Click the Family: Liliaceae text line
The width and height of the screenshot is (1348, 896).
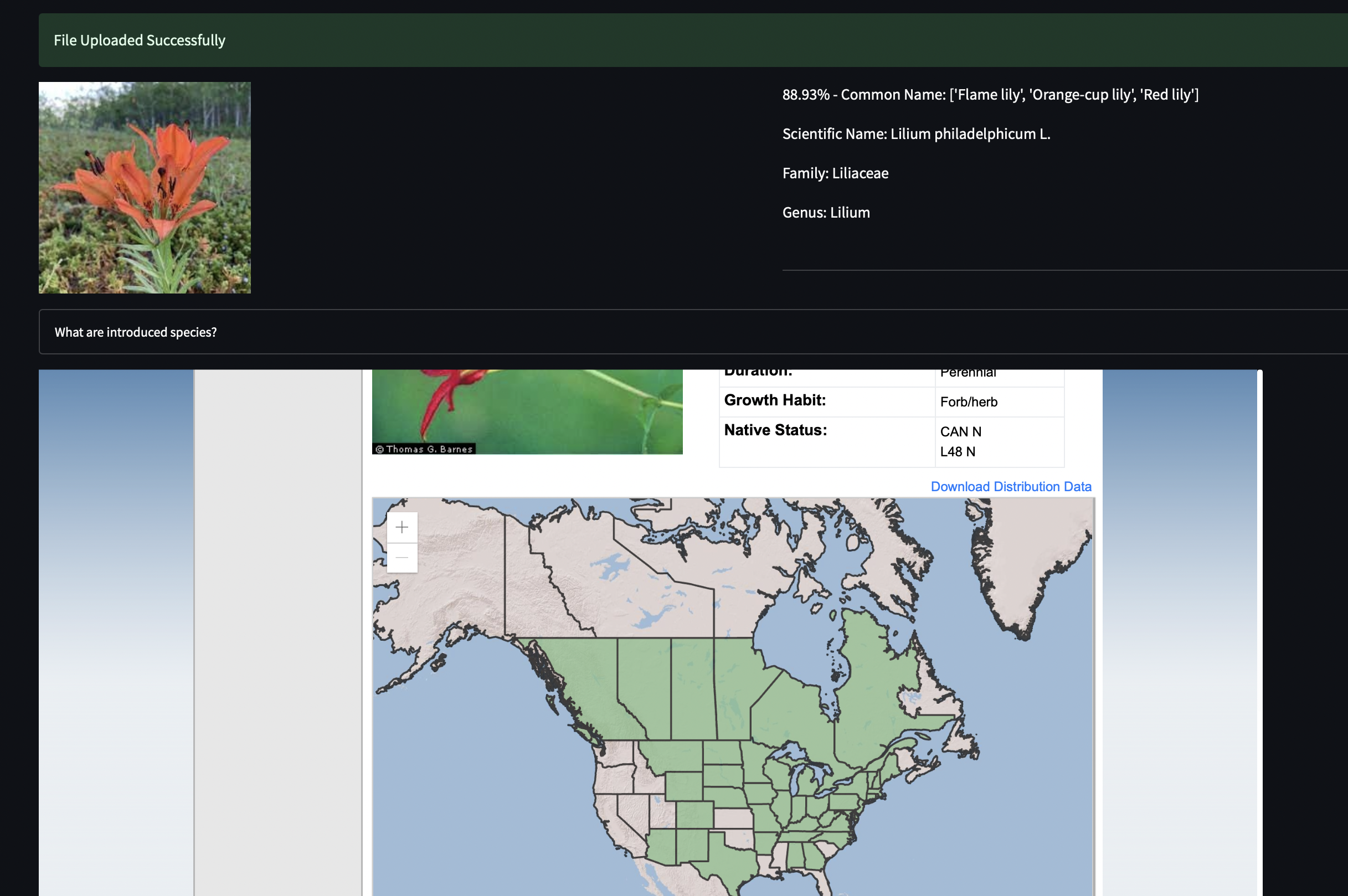(835, 173)
